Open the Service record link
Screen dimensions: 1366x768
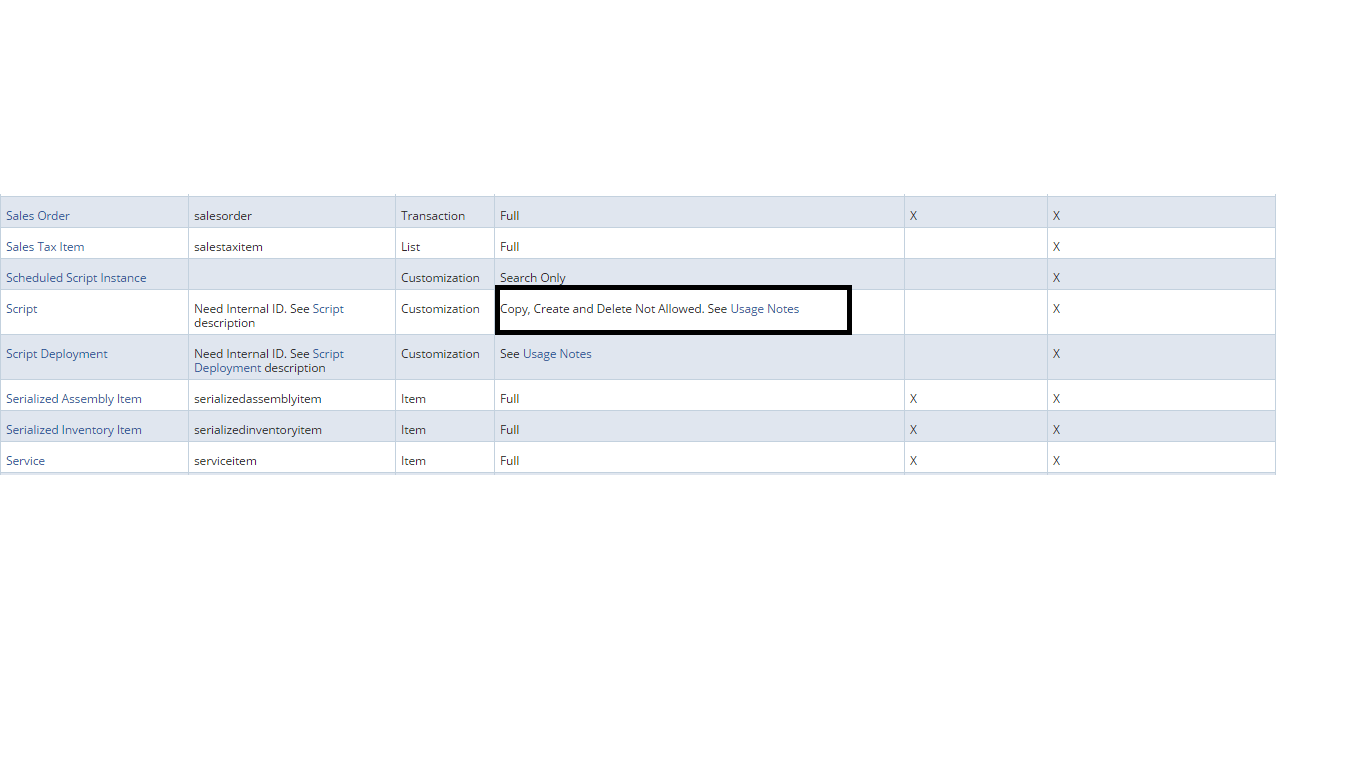pos(25,461)
